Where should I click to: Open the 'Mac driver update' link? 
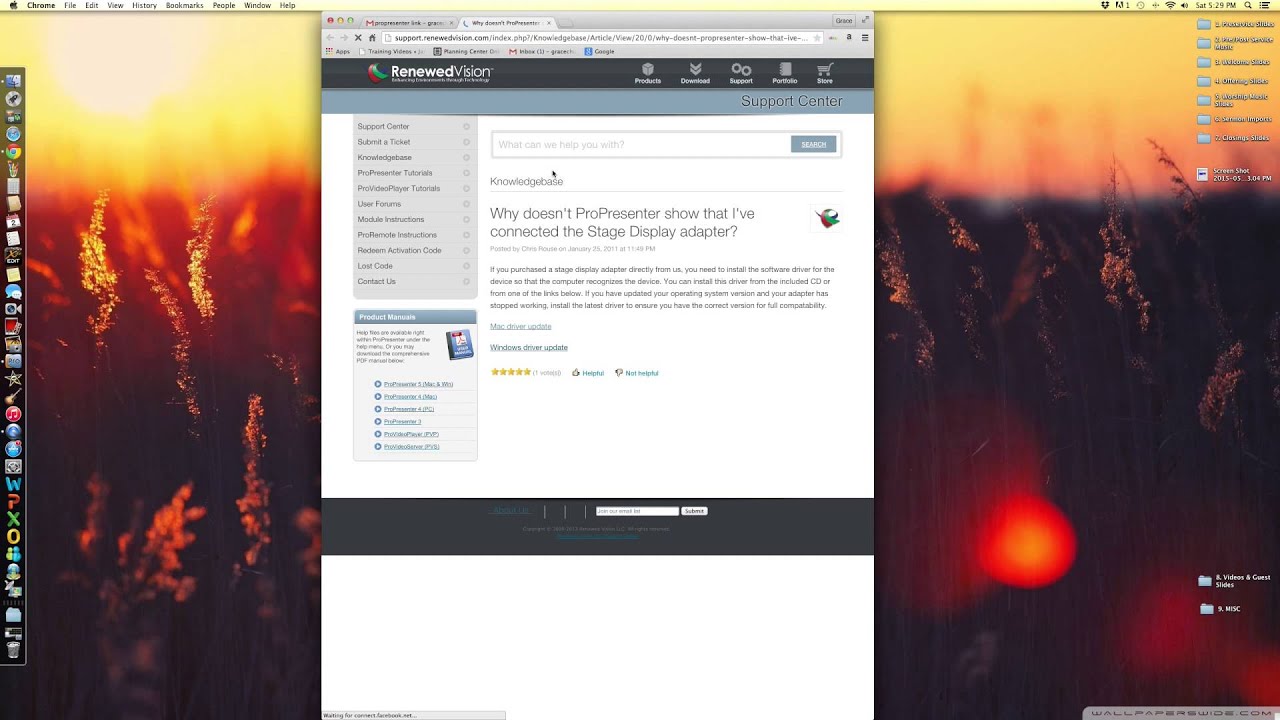(520, 326)
